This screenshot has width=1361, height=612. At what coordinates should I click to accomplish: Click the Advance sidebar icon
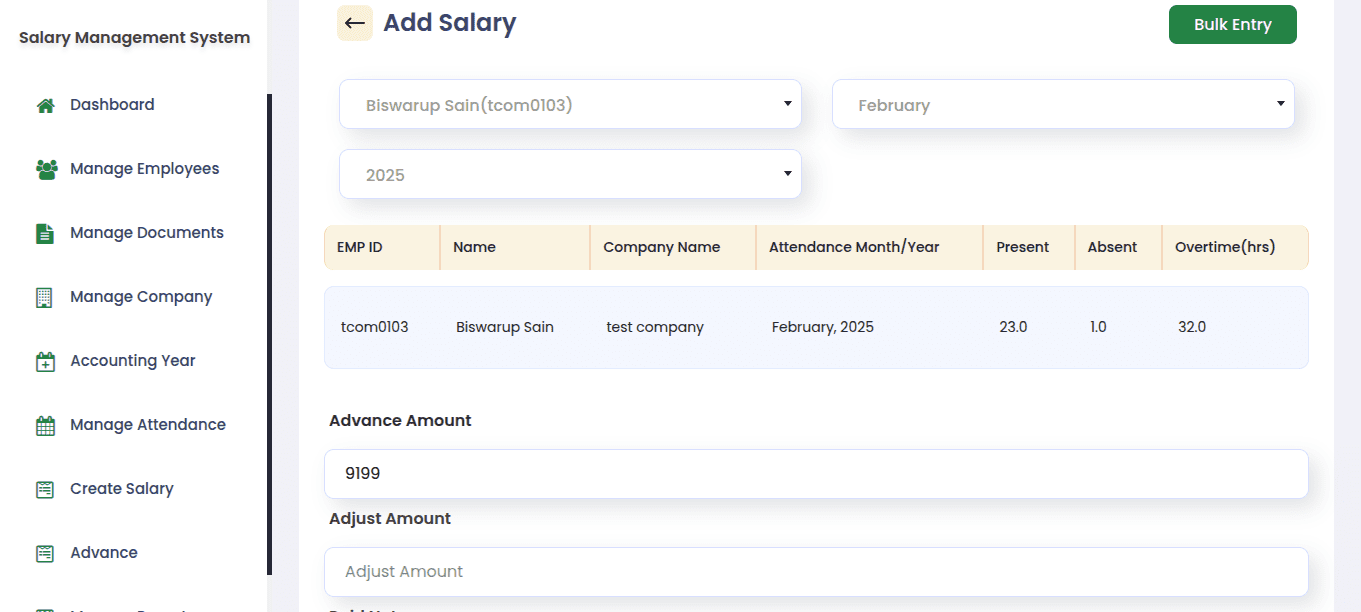point(45,553)
